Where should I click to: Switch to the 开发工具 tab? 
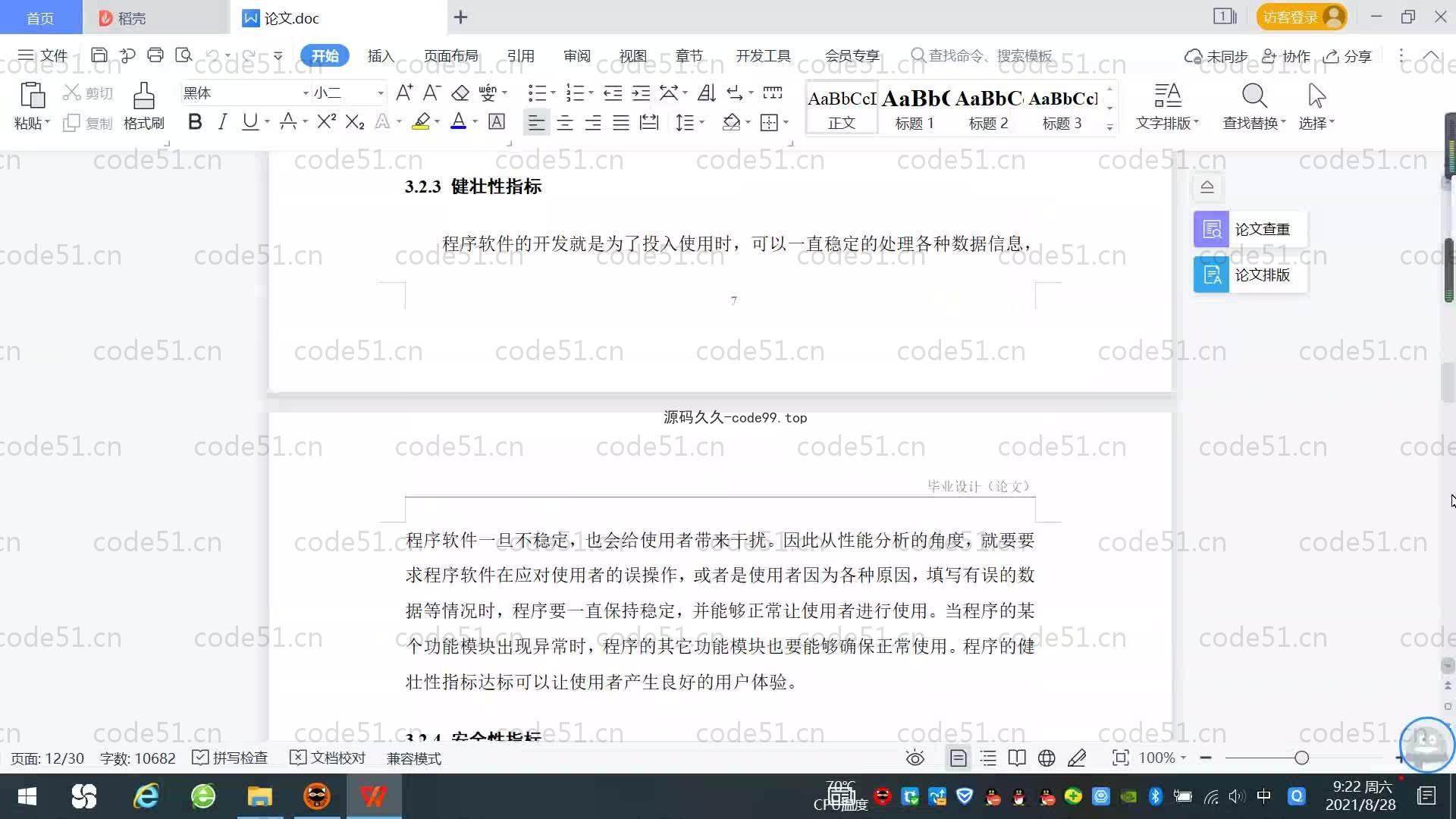(763, 56)
